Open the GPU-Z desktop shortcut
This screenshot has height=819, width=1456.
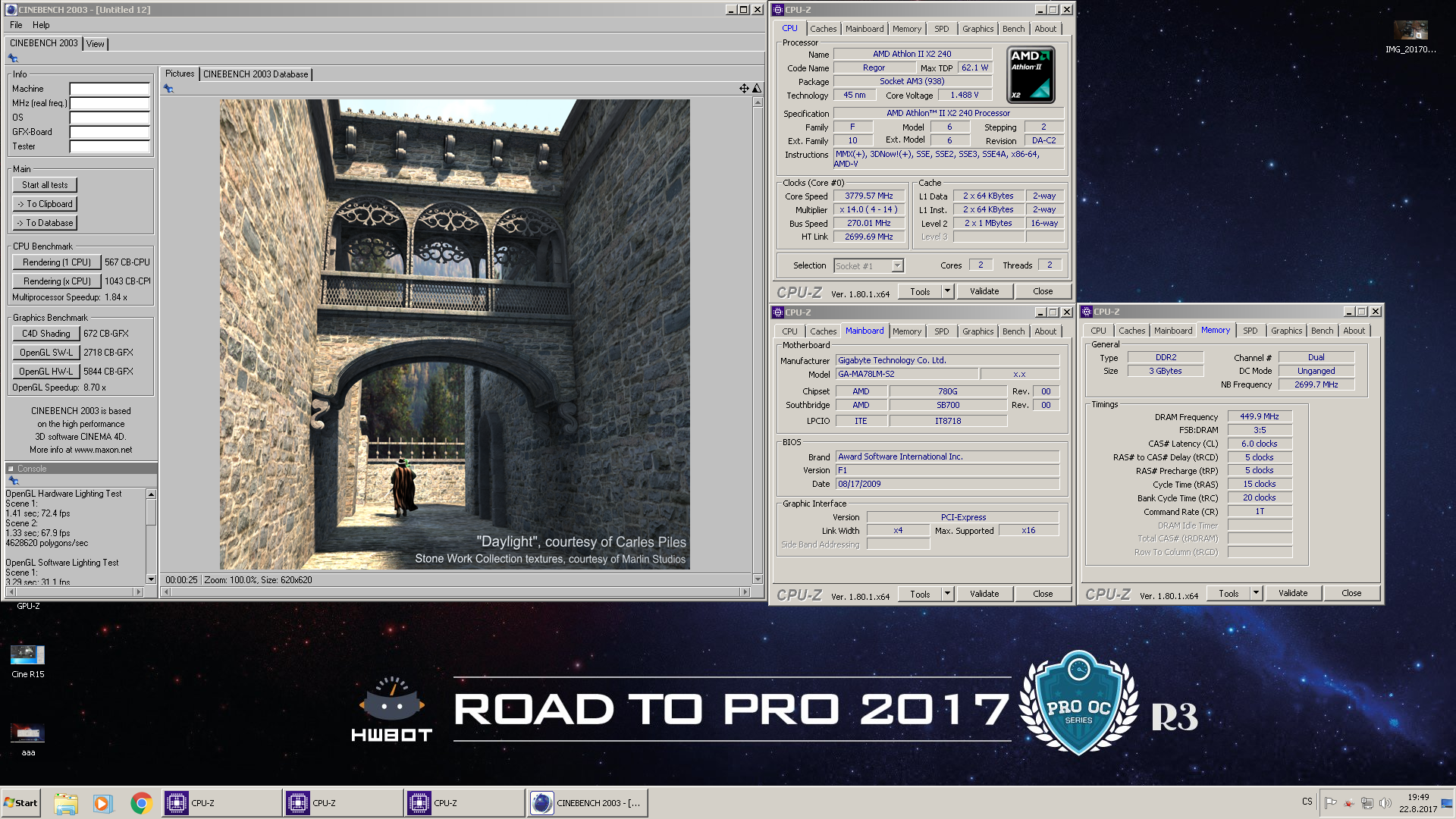pyautogui.click(x=28, y=606)
